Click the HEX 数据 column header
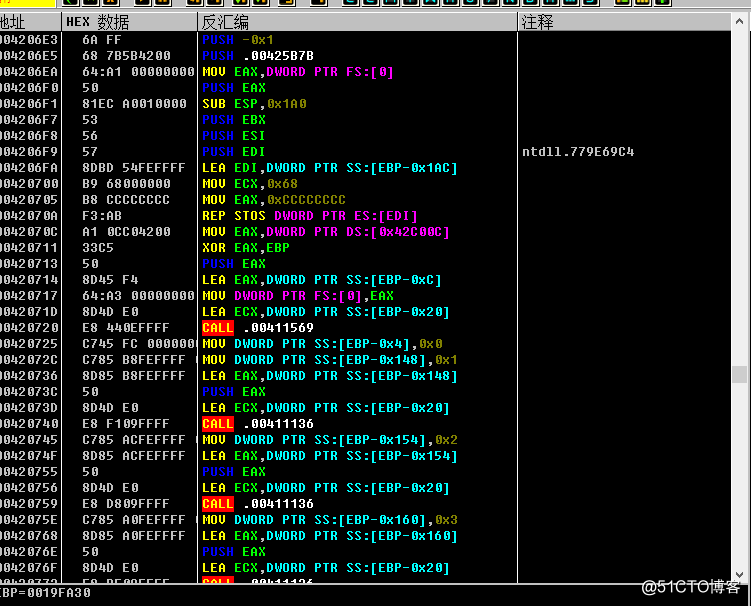The width and height of the screenshot is (751, 606). pos(129,22)
